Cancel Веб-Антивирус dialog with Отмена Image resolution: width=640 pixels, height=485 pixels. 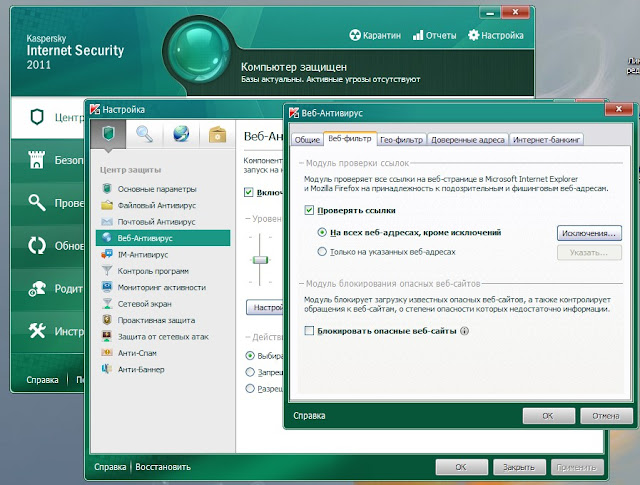(606, 416)
